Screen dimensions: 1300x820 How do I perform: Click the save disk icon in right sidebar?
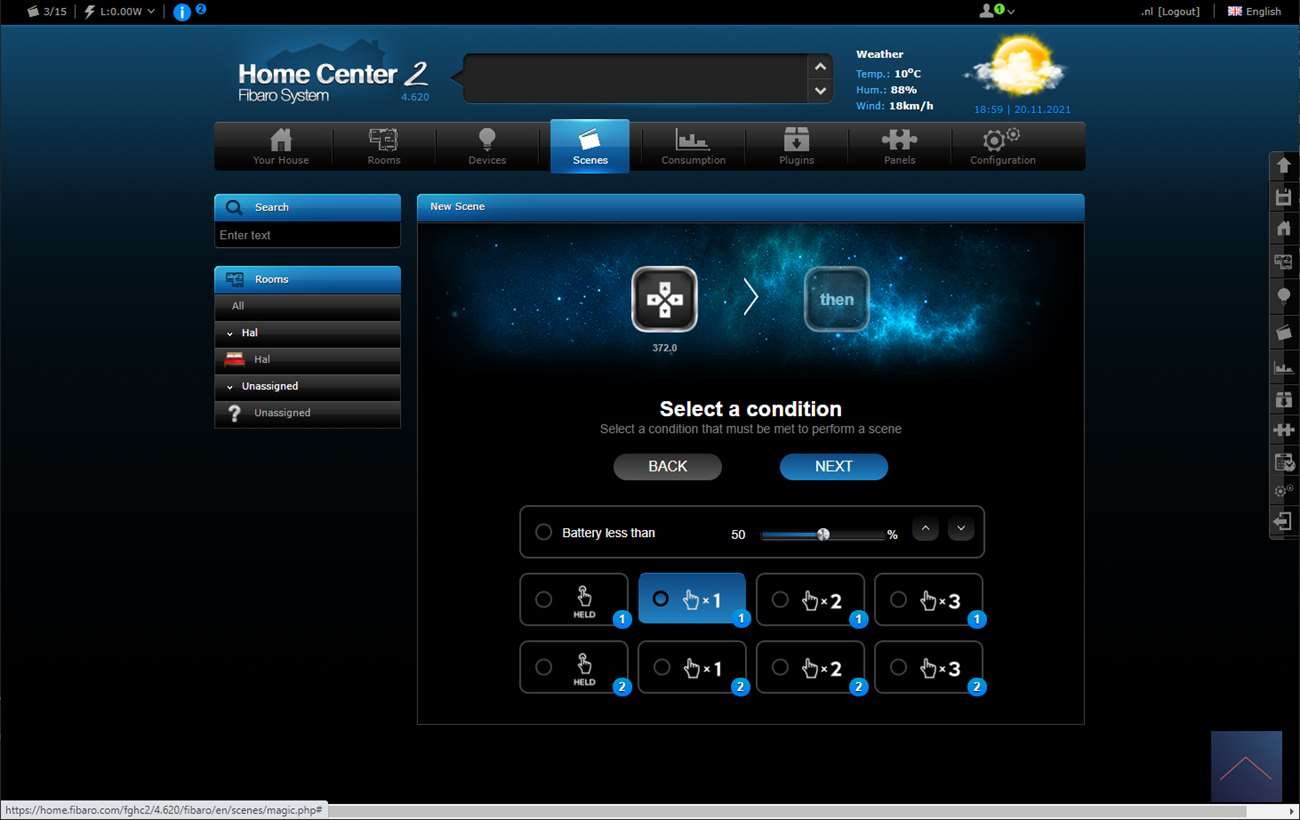1283,198
